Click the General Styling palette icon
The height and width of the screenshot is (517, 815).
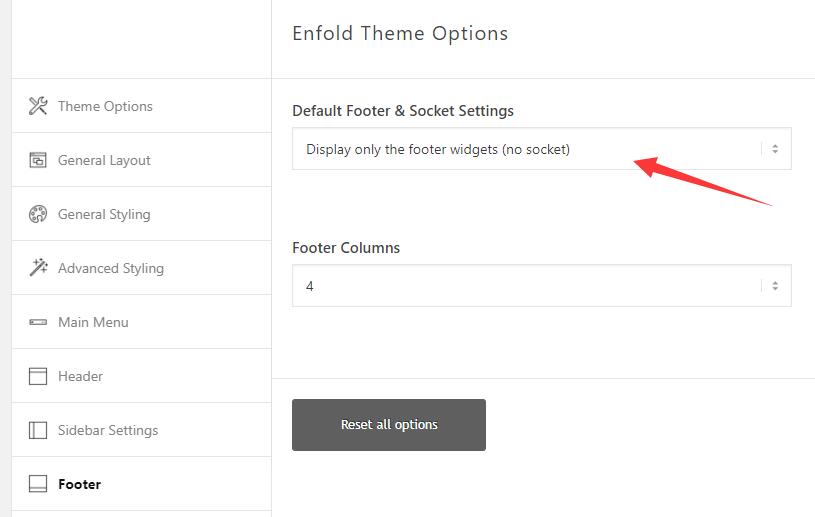click(38, 214)
